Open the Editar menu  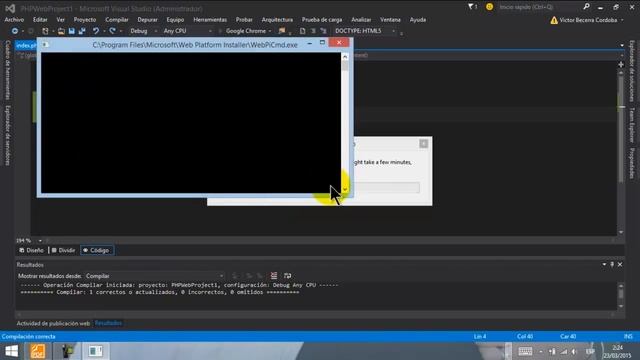(x=40, y=20)
